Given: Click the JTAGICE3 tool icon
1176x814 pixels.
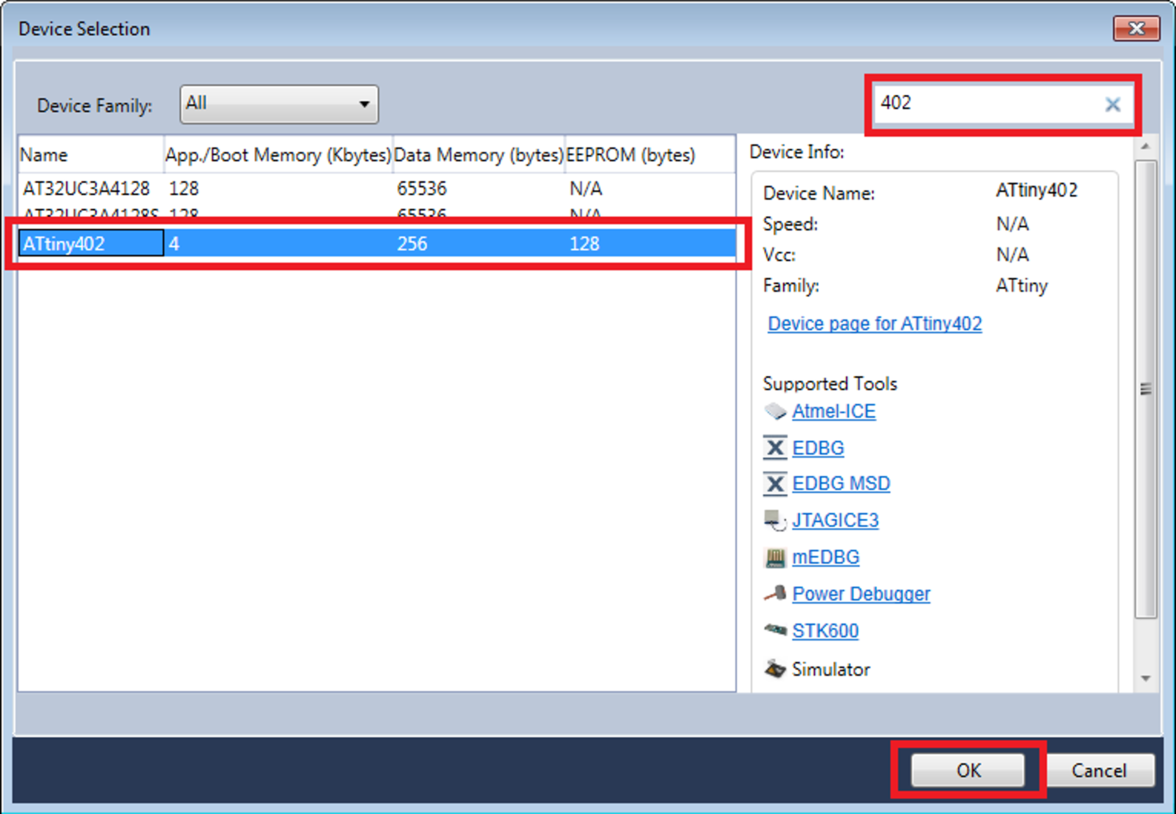Looking at the screenshot, I should coord(775,520).
